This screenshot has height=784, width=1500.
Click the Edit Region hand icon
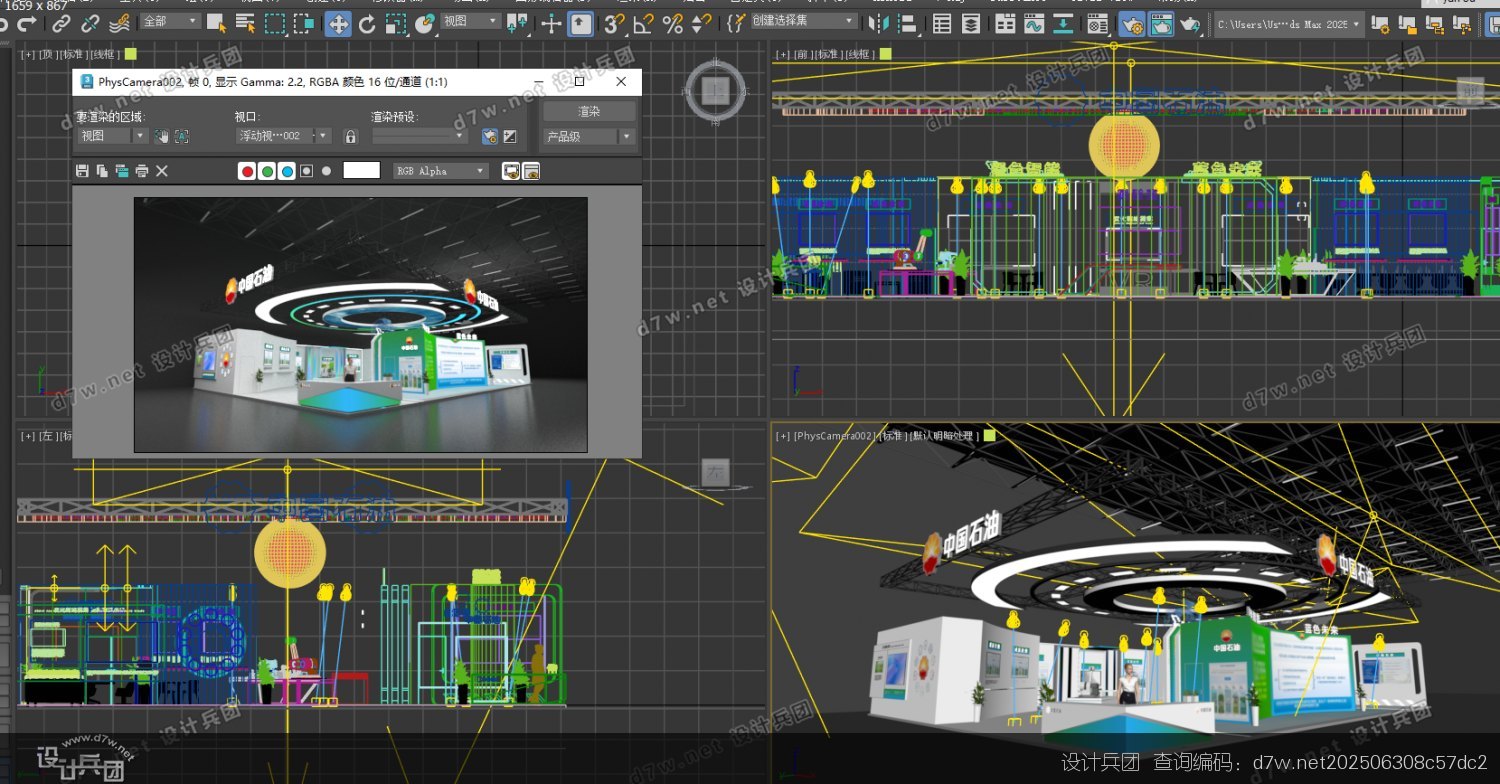pyautogui.click(x=161, y=136)
